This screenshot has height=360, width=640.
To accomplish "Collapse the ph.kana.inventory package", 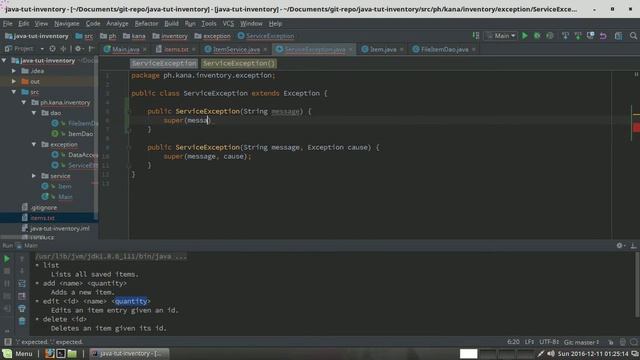I will point(24,102).
